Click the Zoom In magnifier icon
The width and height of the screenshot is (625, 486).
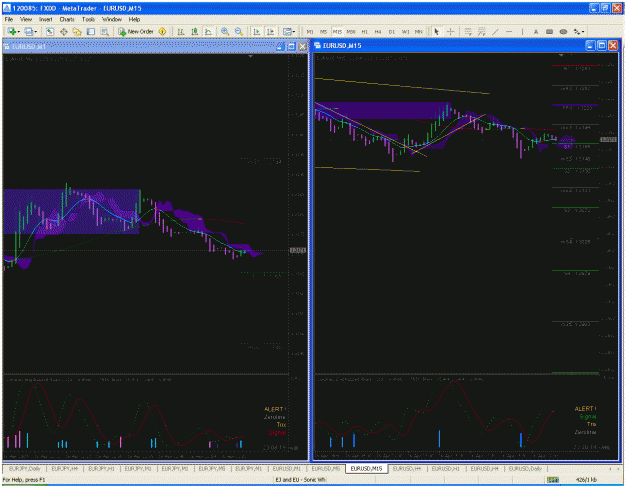pos(225,31)
